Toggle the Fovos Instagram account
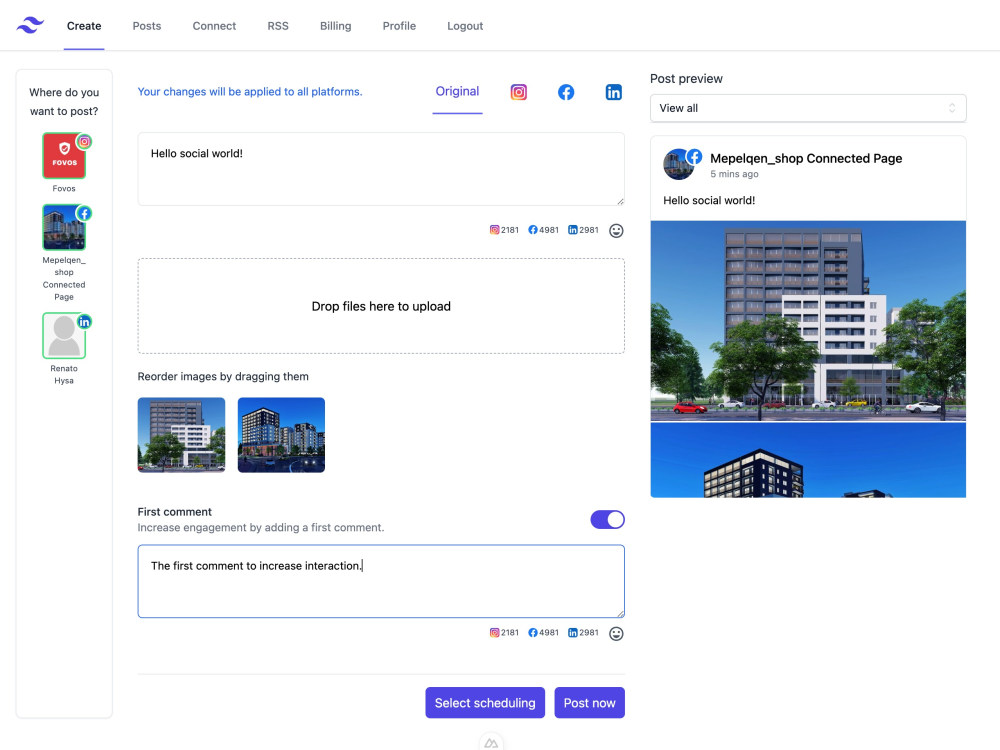The height and width of the screenshot is (750, 1000). click(64, 156)
